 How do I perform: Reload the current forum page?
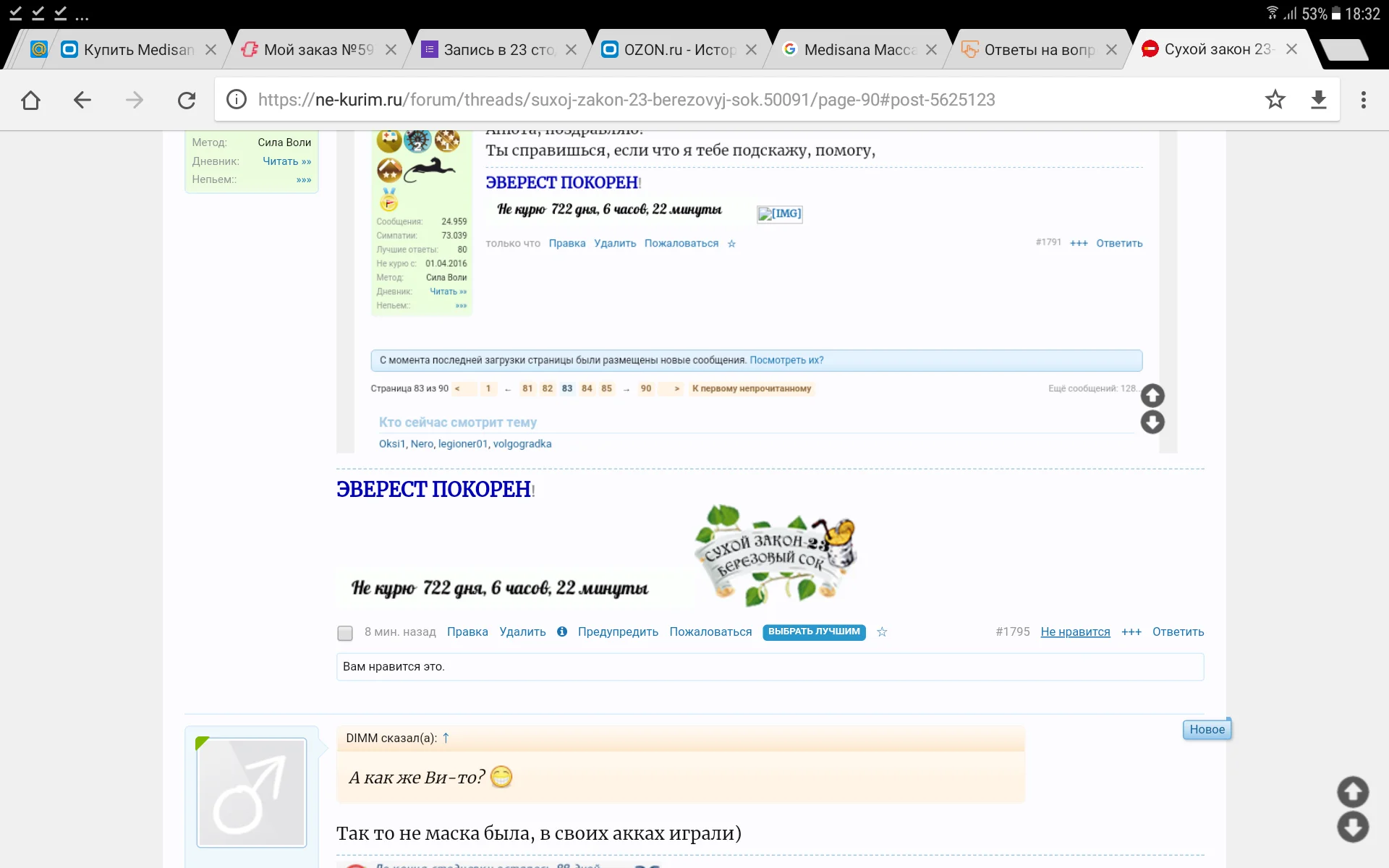(x=187, y=100)
